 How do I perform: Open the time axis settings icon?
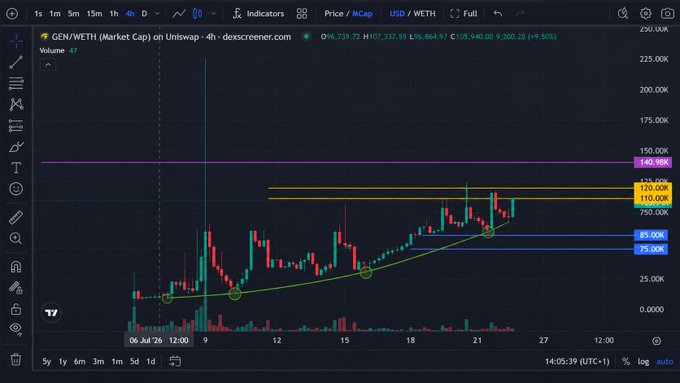(x=657, y=341)
